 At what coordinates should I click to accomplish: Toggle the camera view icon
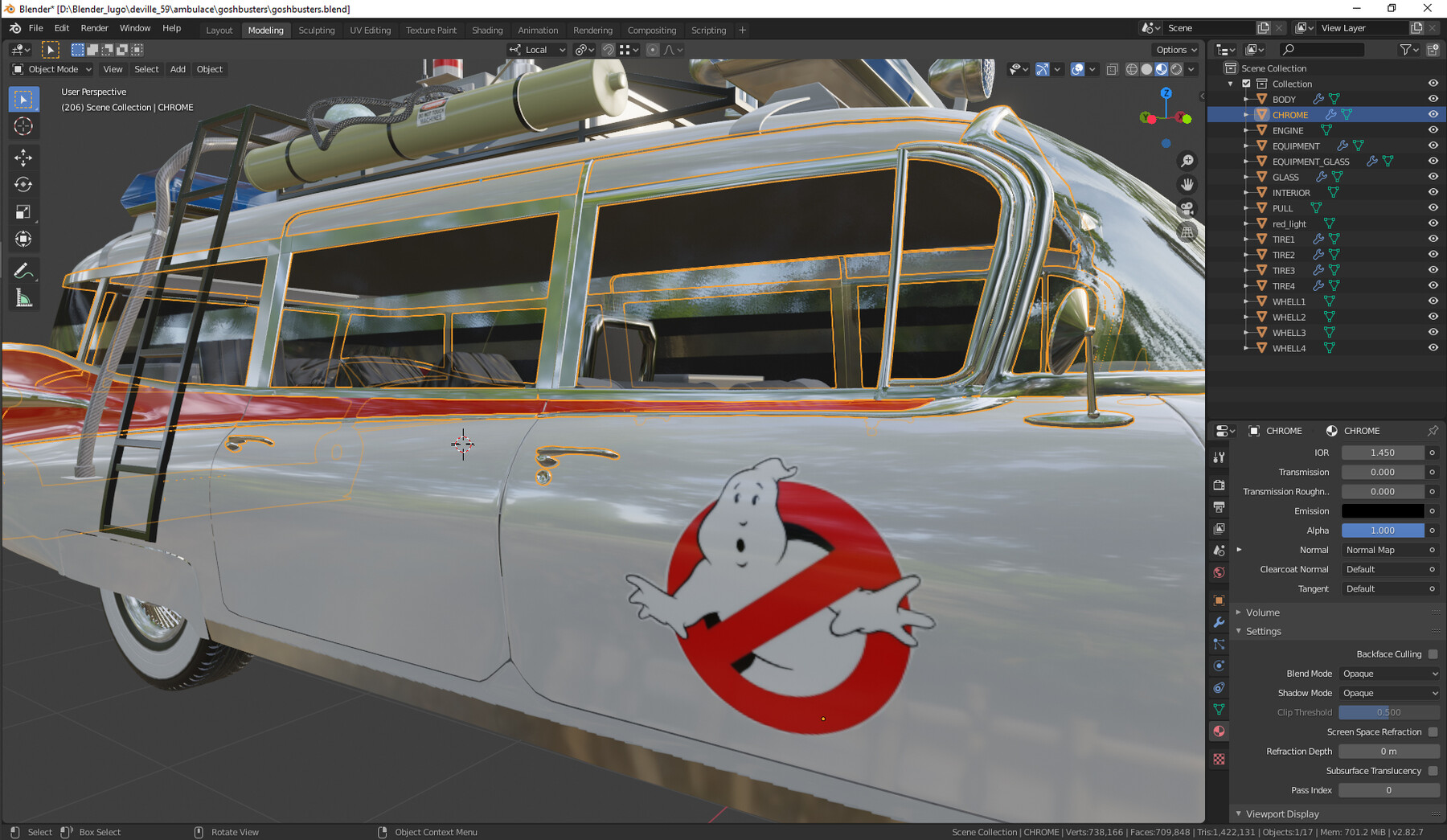pyautogui.click(x=1187, y=209)
